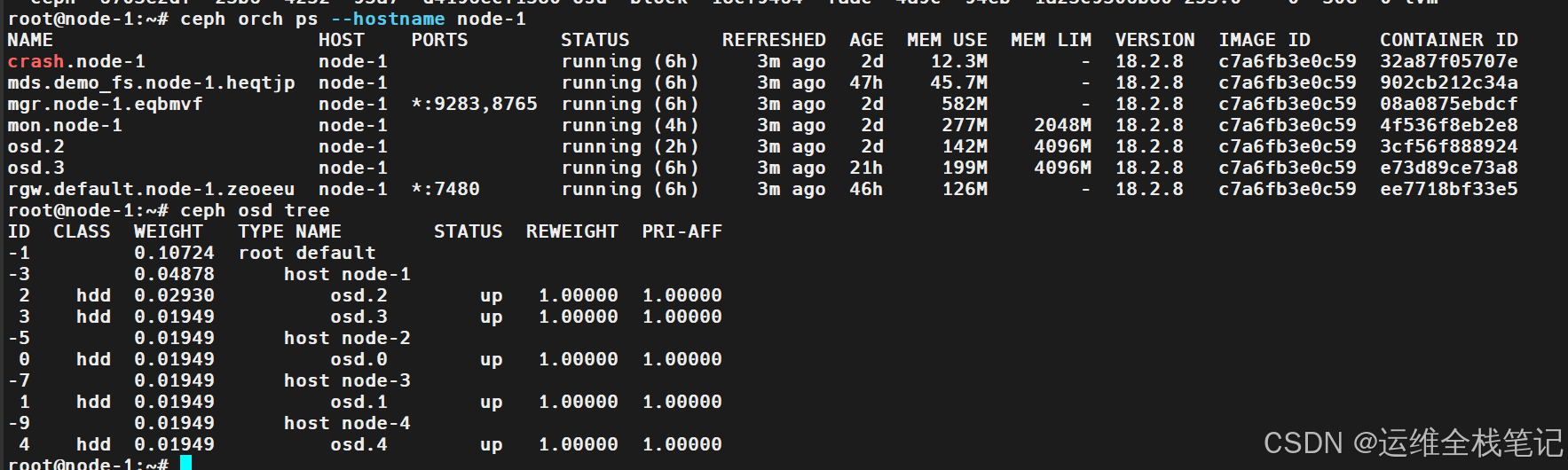Select the osd.4 entry in the tree
The image size is (1568, 470).
[359, 444]
